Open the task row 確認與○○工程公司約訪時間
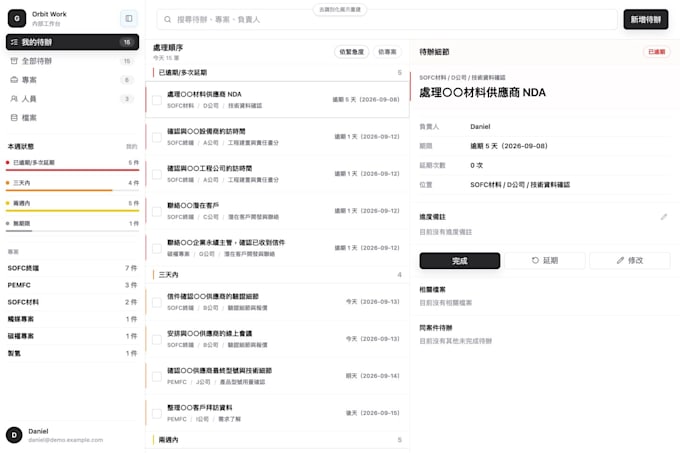Viewport: 680px width, 453px height. coord(278,174)
